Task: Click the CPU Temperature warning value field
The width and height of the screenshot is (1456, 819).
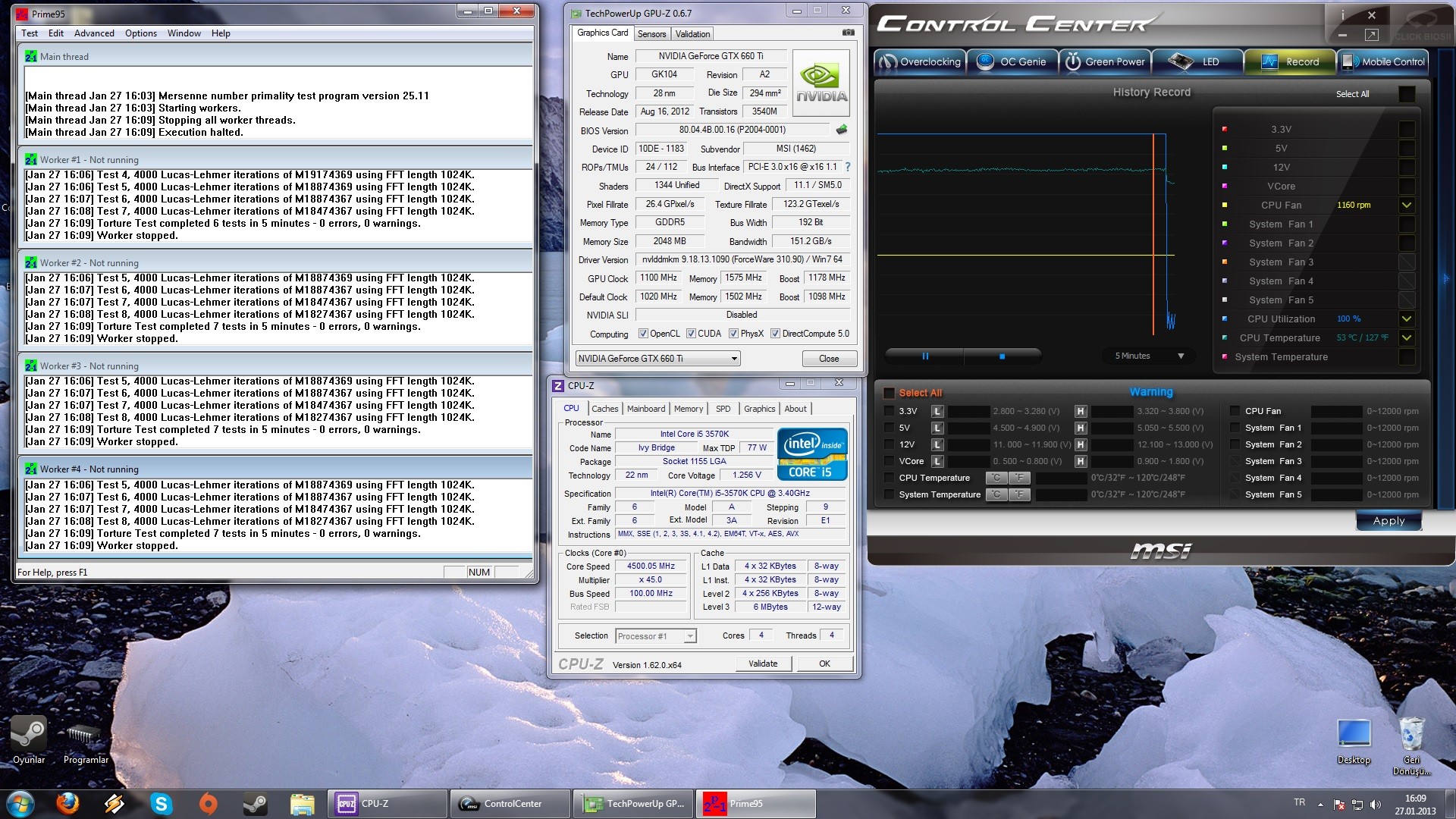Action: click(1061, 478)
